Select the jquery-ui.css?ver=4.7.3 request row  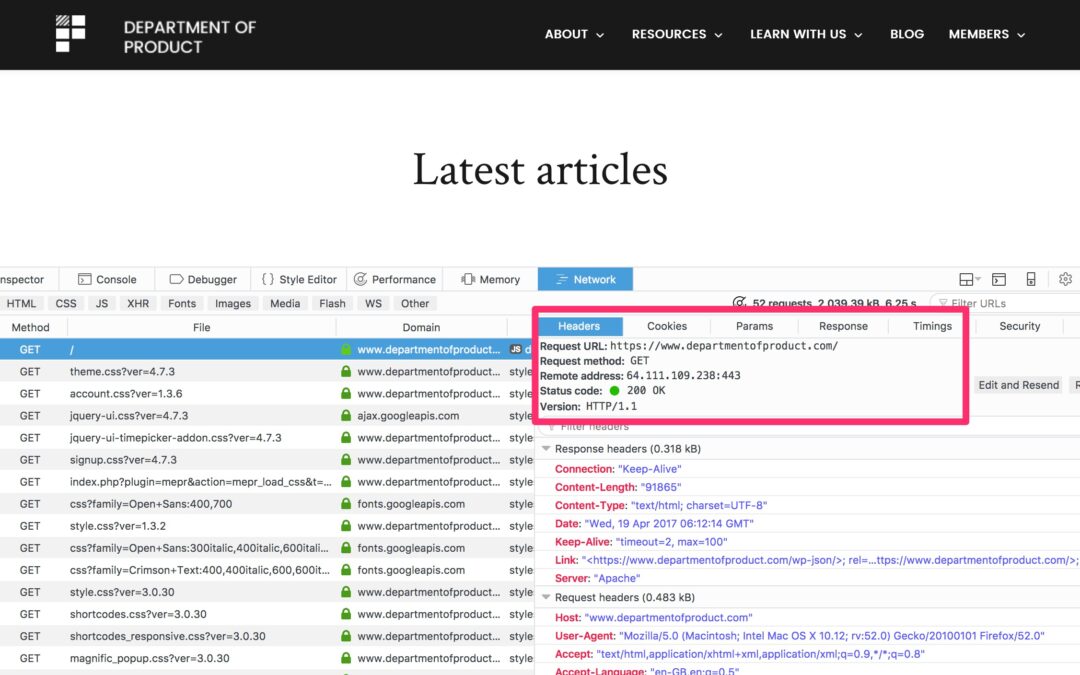[267, 415]
